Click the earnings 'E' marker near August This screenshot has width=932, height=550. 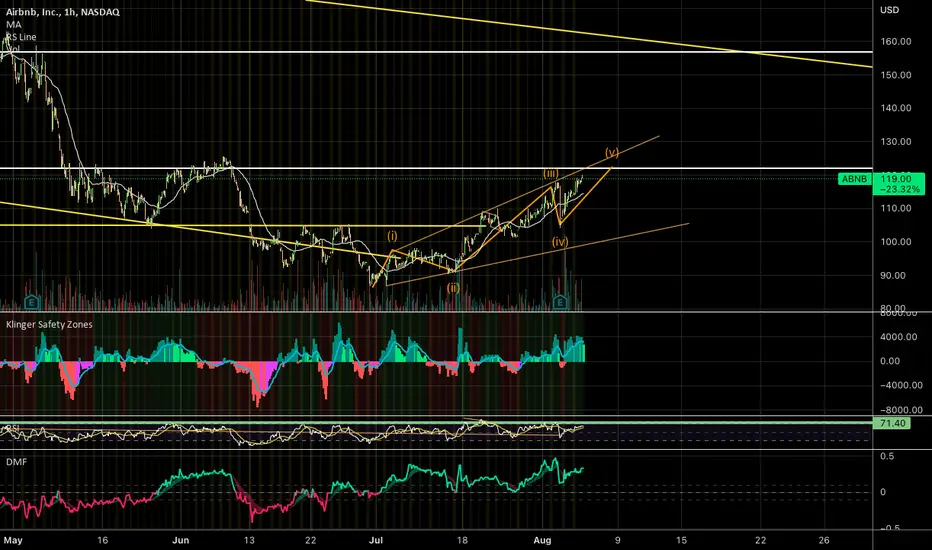click(559, 303)
